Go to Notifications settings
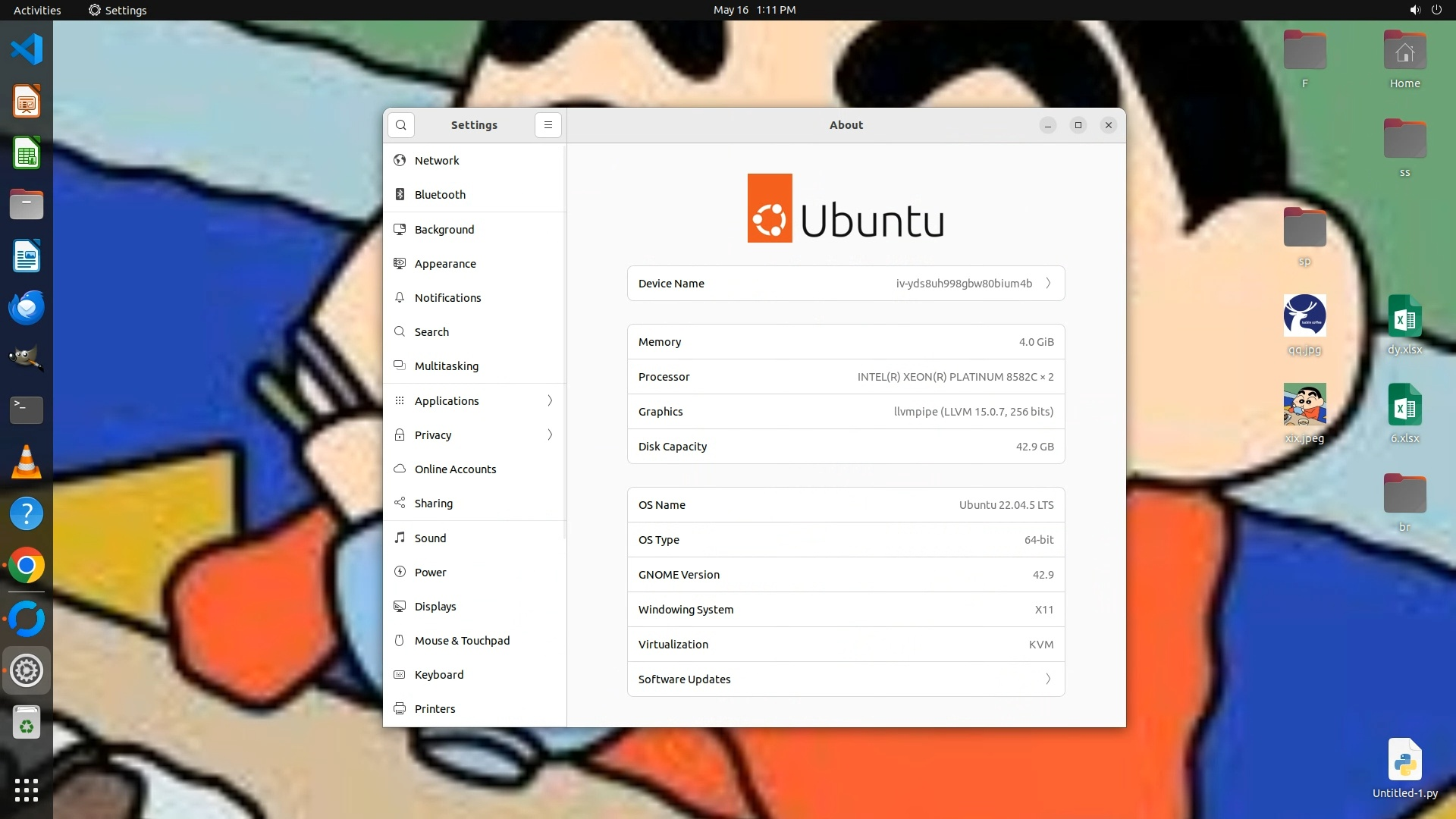Viewport: 1456px width, 819px height. [447, 298]
